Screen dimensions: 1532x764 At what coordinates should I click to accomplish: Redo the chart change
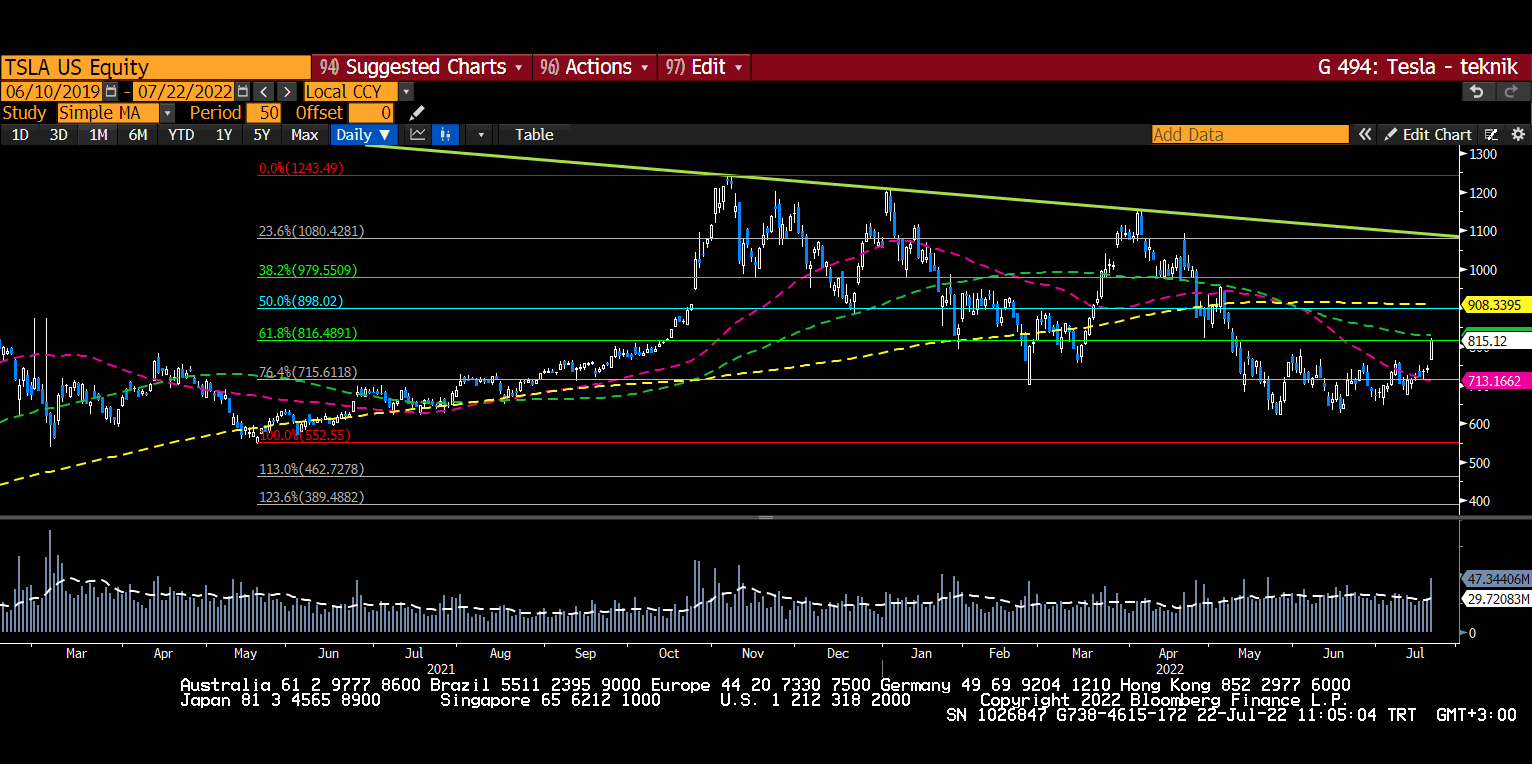(x=1510, y=91)
